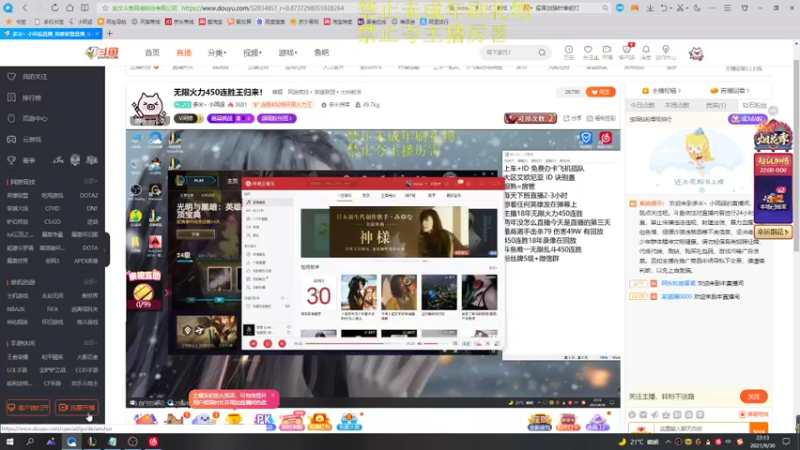Click the streamer pig avatar
Viewport: 800px width, 450px height.
coord(148,108)
